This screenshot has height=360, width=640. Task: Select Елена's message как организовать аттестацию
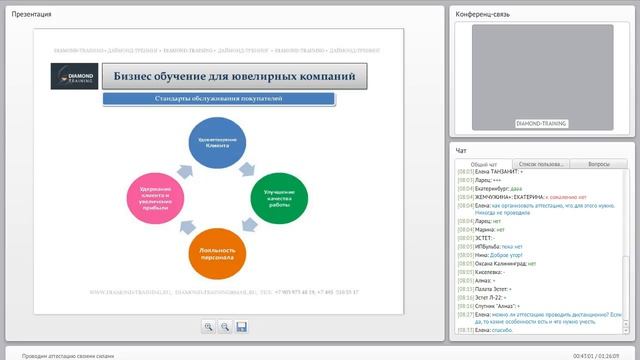(x=536, y=209)
